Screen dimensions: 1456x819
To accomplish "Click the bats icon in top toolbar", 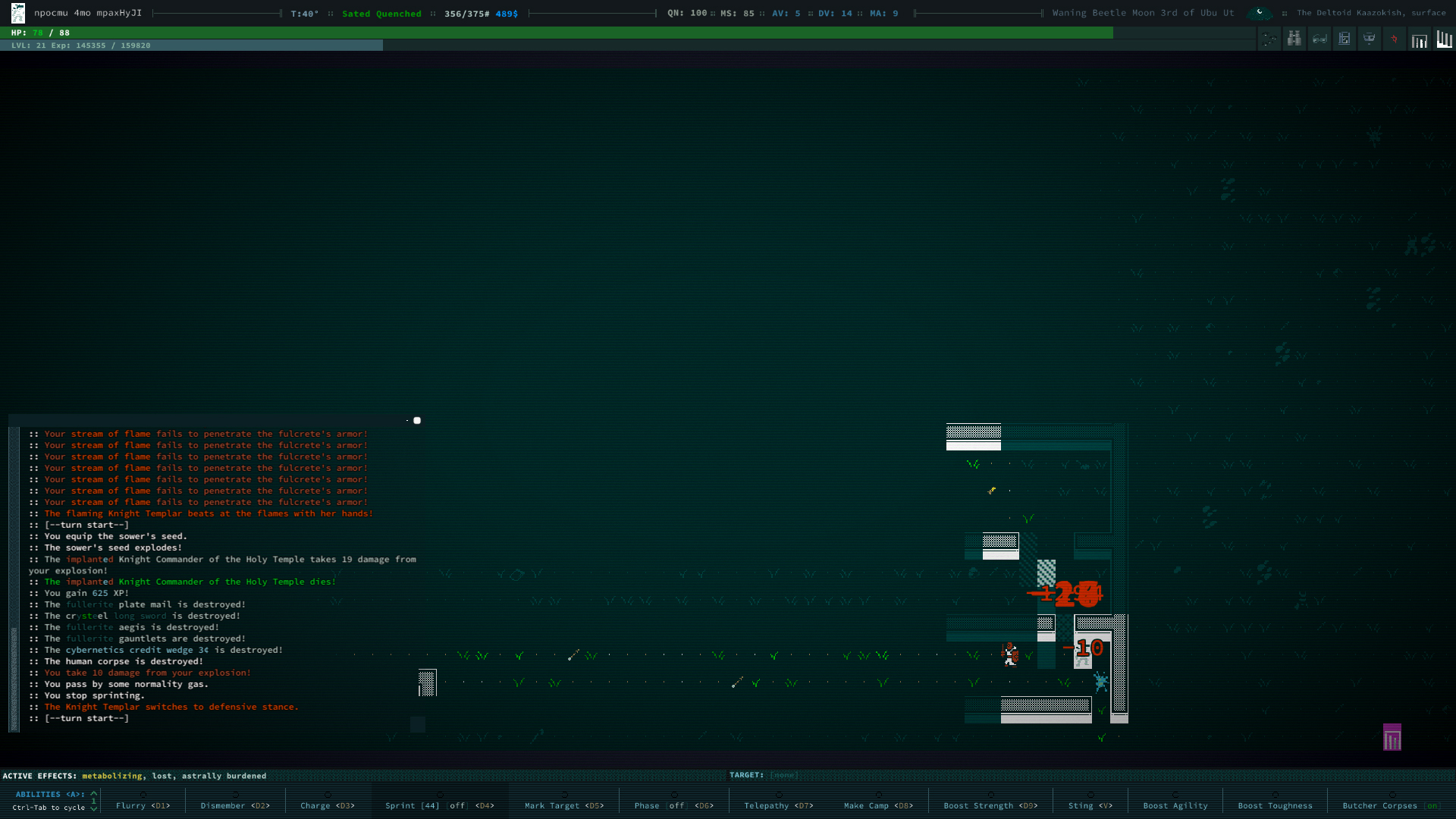I will (x=1270, y=39).
